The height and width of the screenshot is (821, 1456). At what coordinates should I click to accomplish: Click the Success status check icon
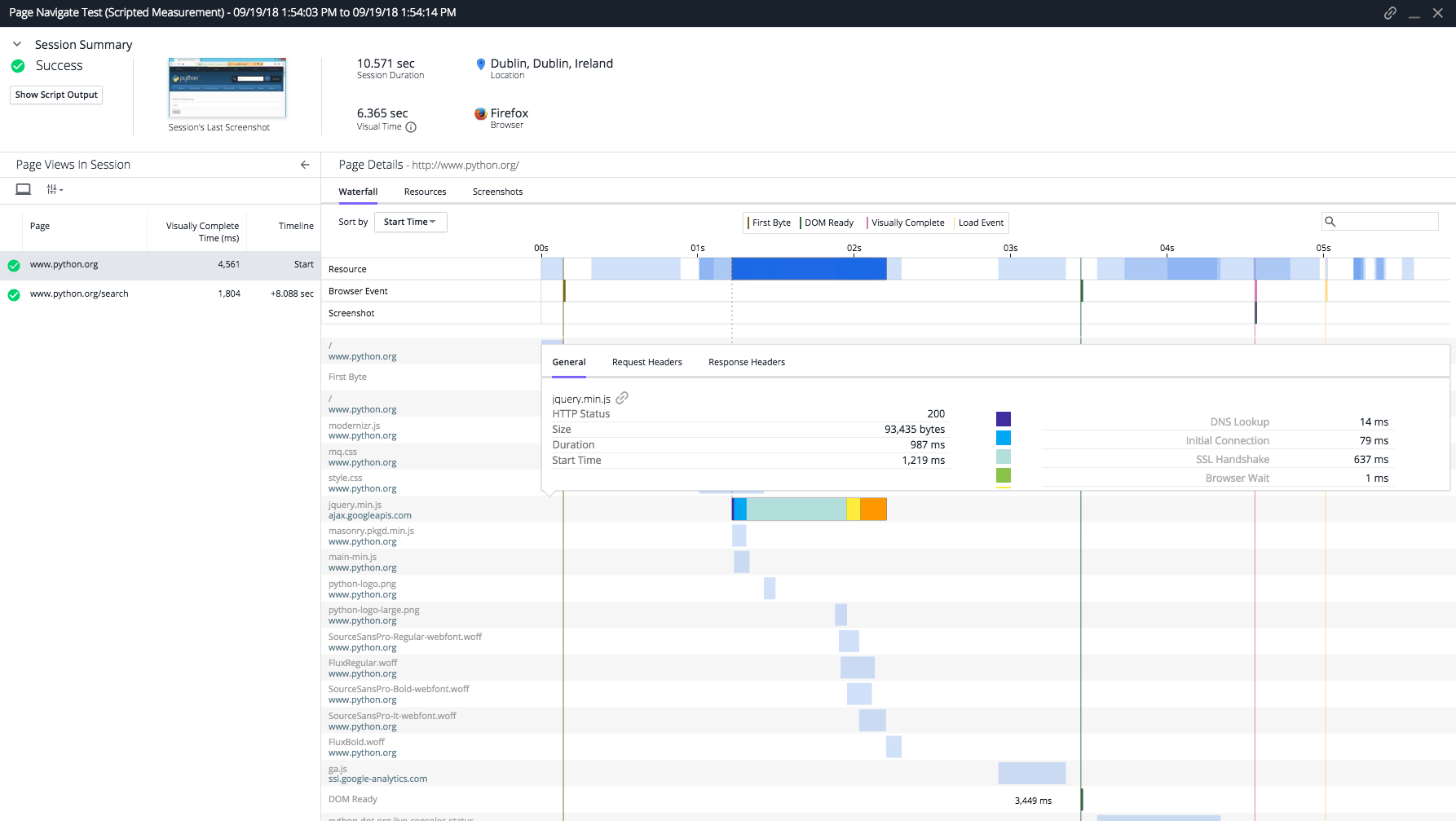point(18,66)
